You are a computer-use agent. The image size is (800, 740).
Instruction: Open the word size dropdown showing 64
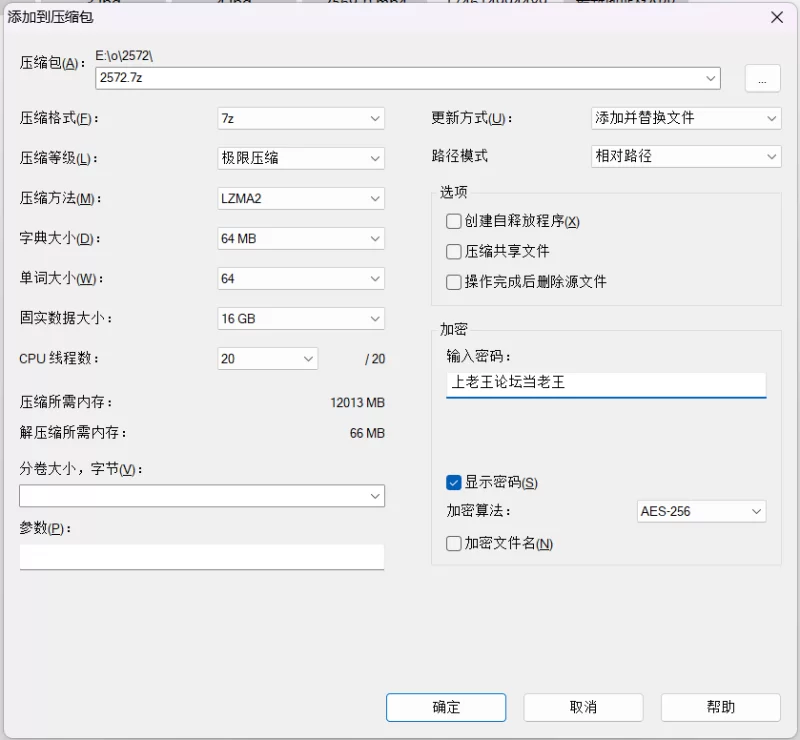coord(301,279)
